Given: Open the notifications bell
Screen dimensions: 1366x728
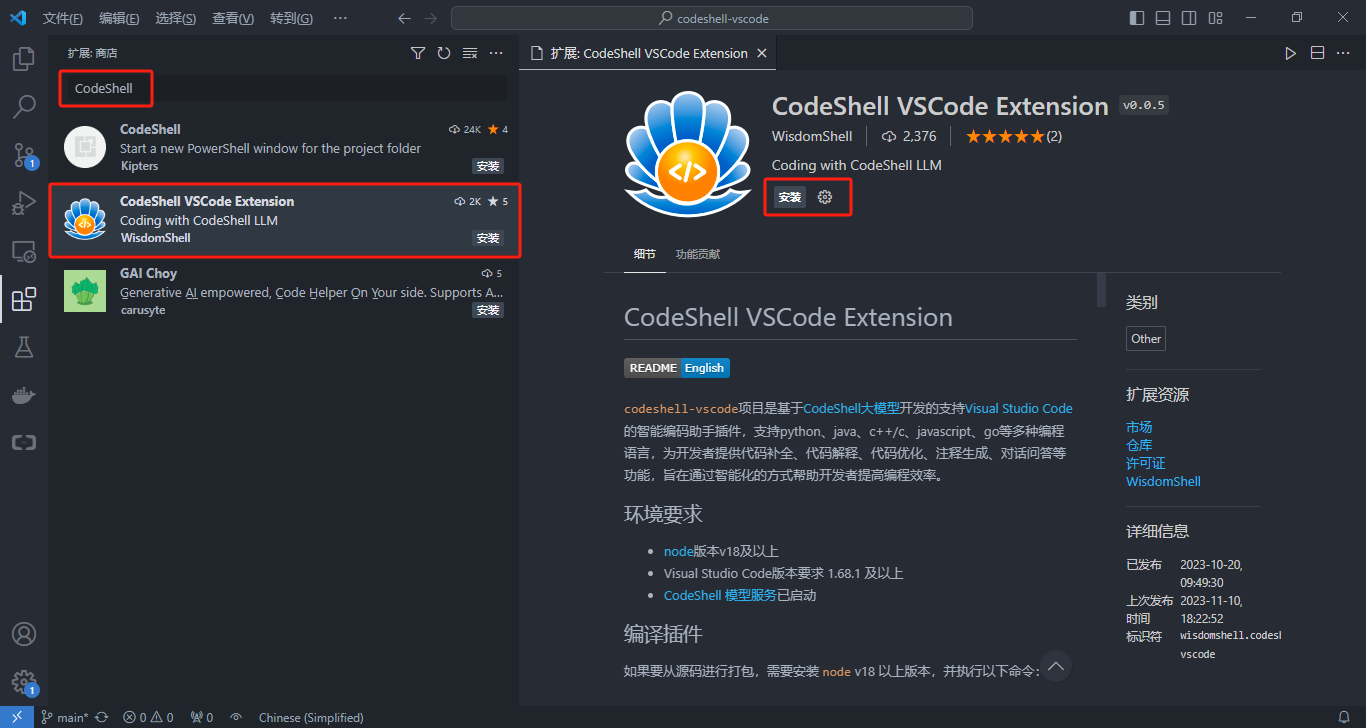Looking at the screenshot, I should pos(1344,717).
